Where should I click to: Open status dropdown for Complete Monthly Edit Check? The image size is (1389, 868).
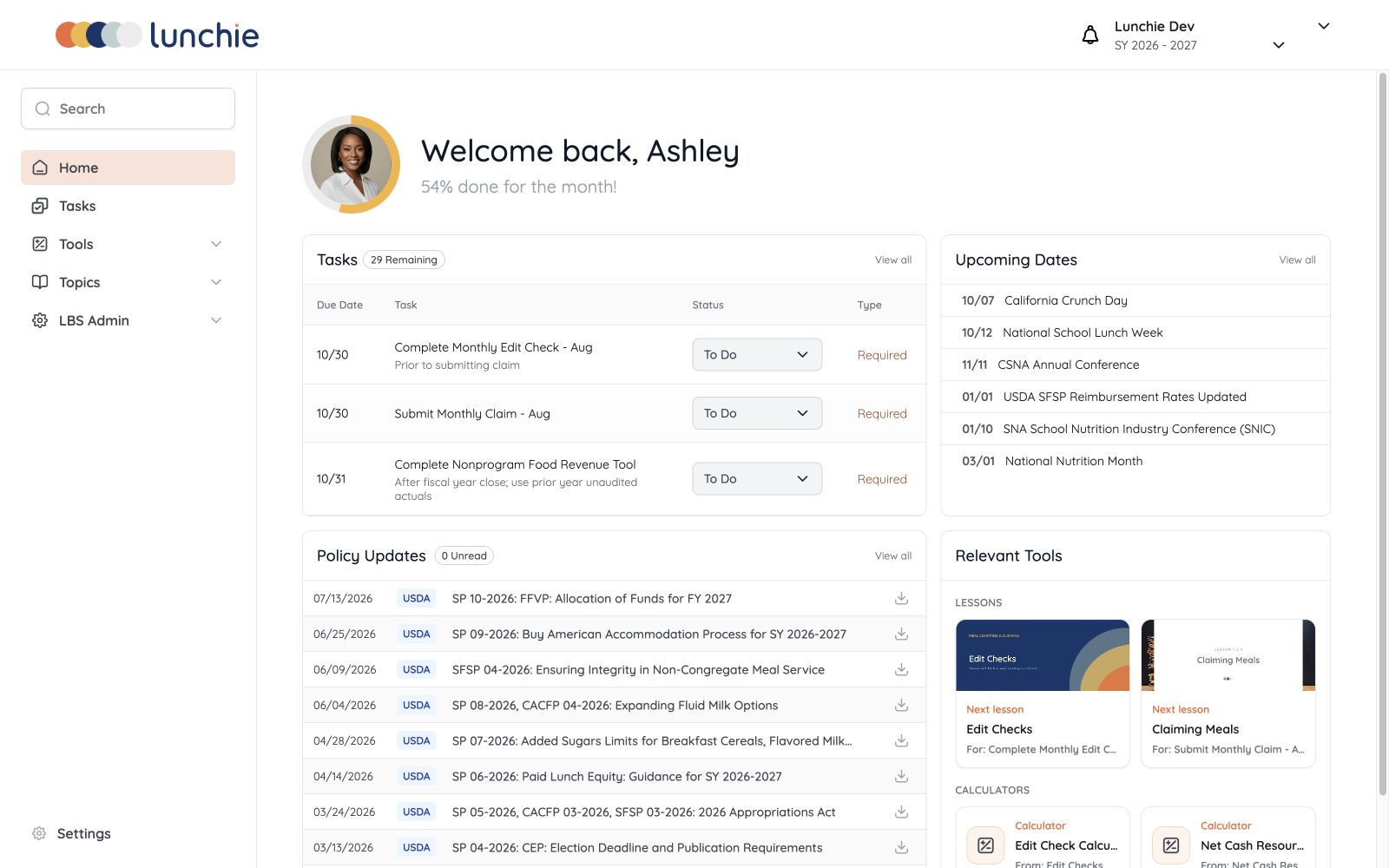[757, 354]
